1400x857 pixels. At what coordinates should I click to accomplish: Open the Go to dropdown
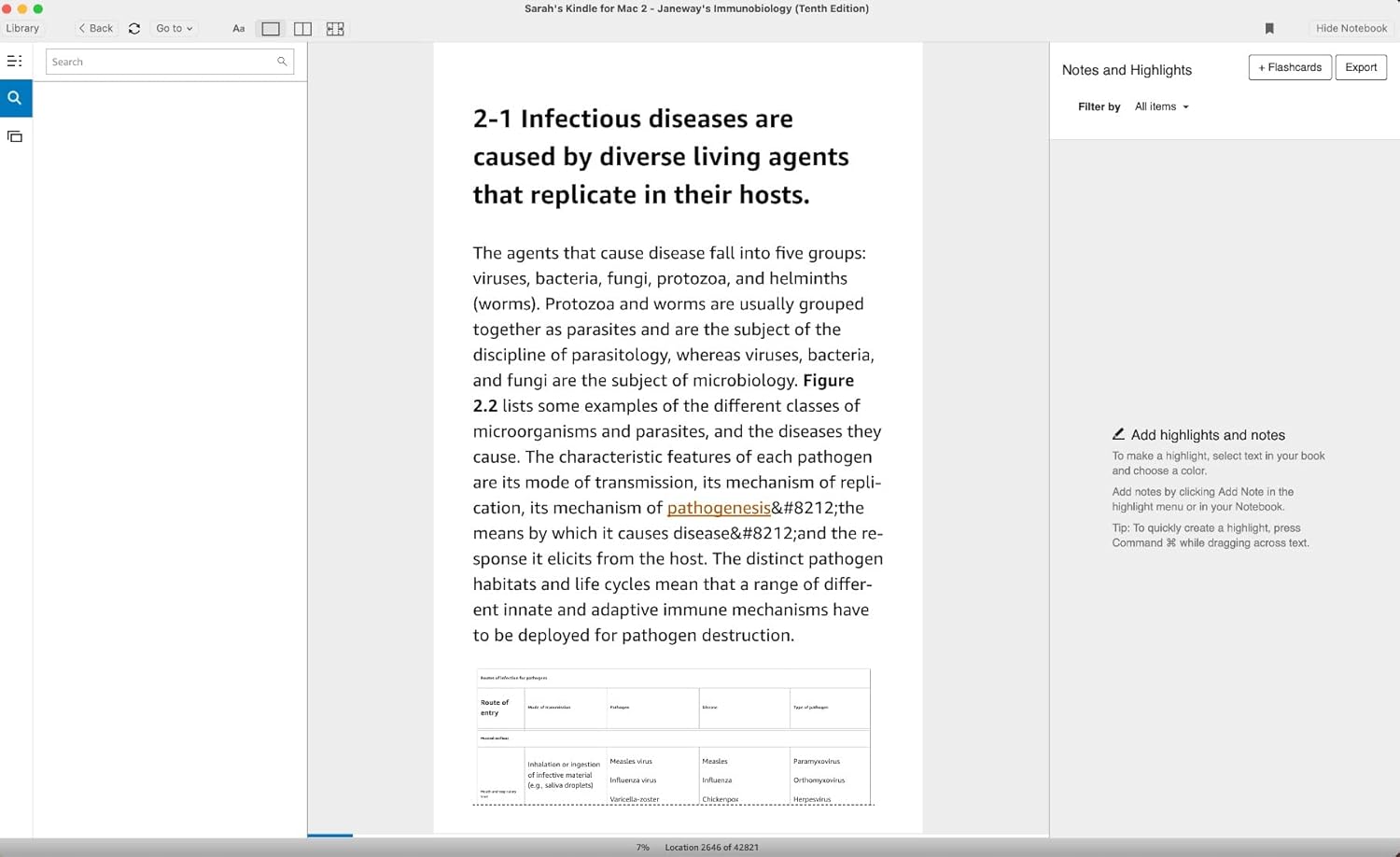click(x=174, y=28)
